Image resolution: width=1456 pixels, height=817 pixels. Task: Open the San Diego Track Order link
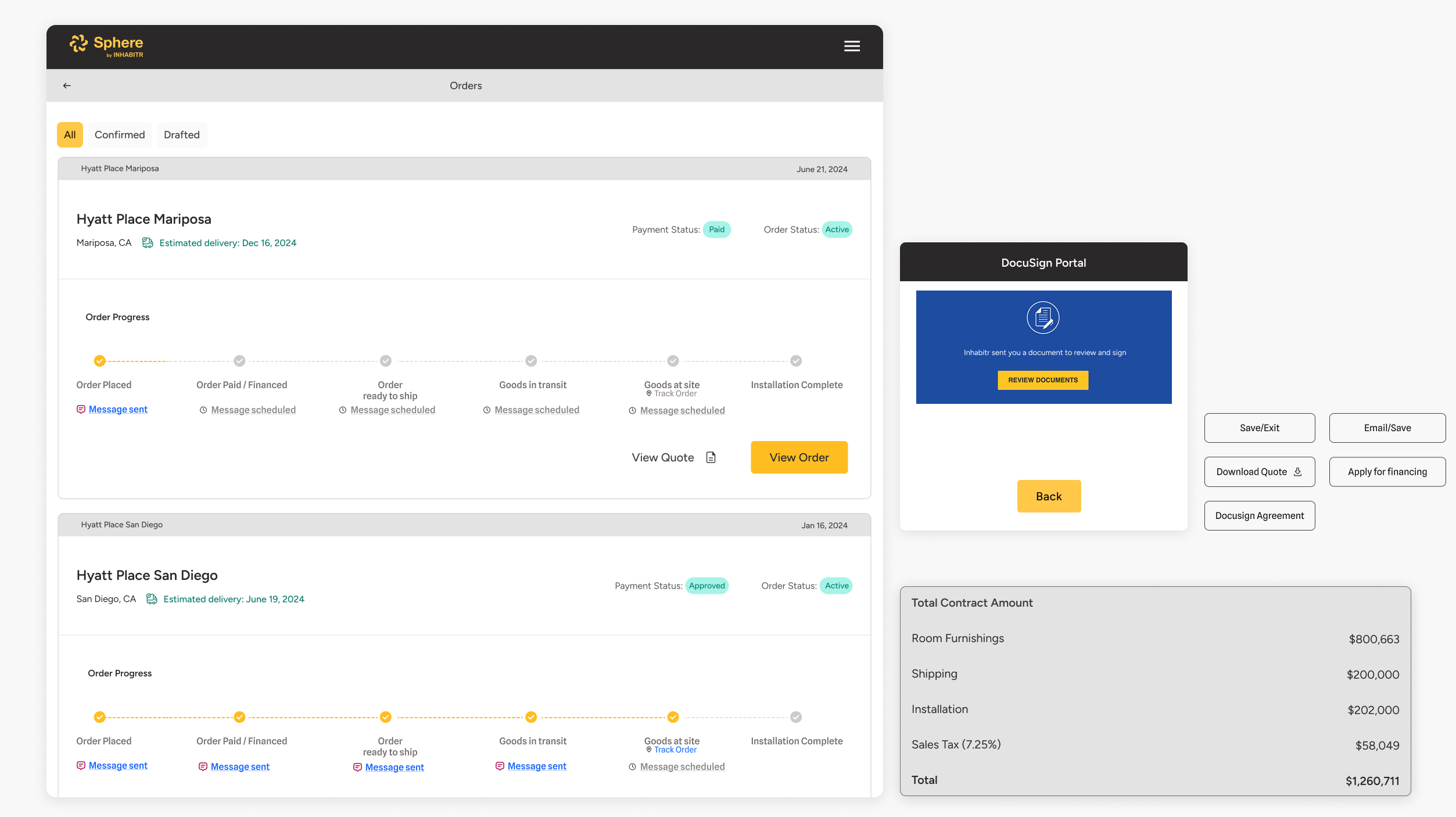click(675, 750)
